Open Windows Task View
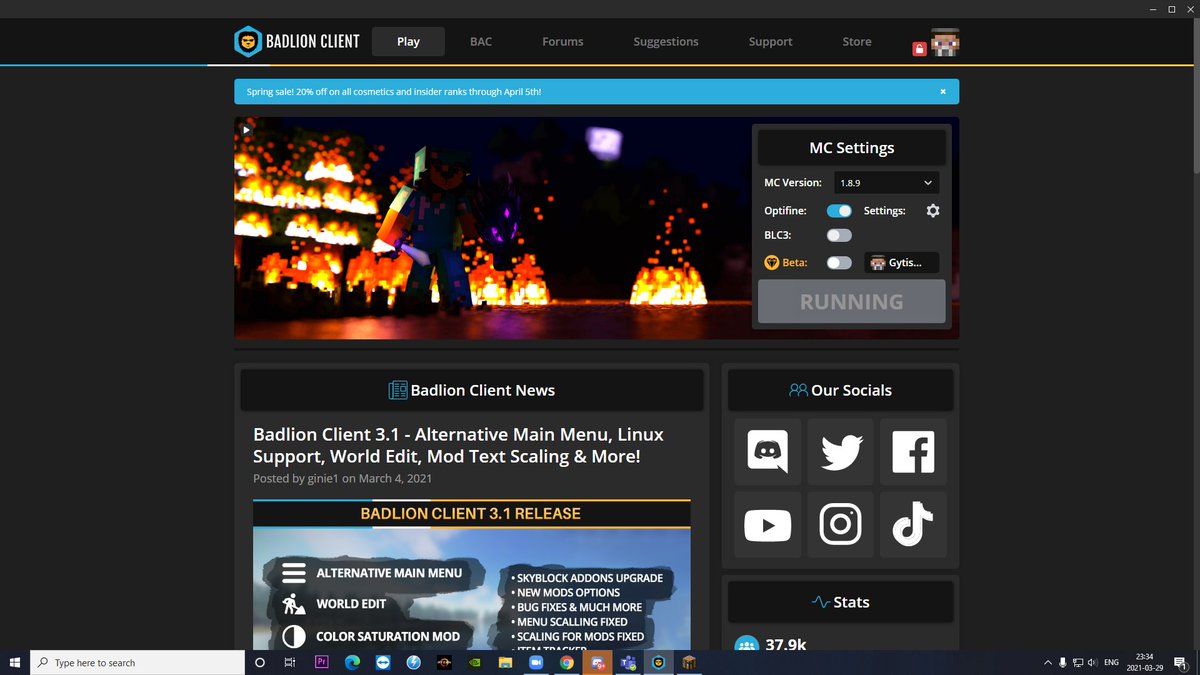Screen dimensions: 1200x675 [x=290, y=662]
